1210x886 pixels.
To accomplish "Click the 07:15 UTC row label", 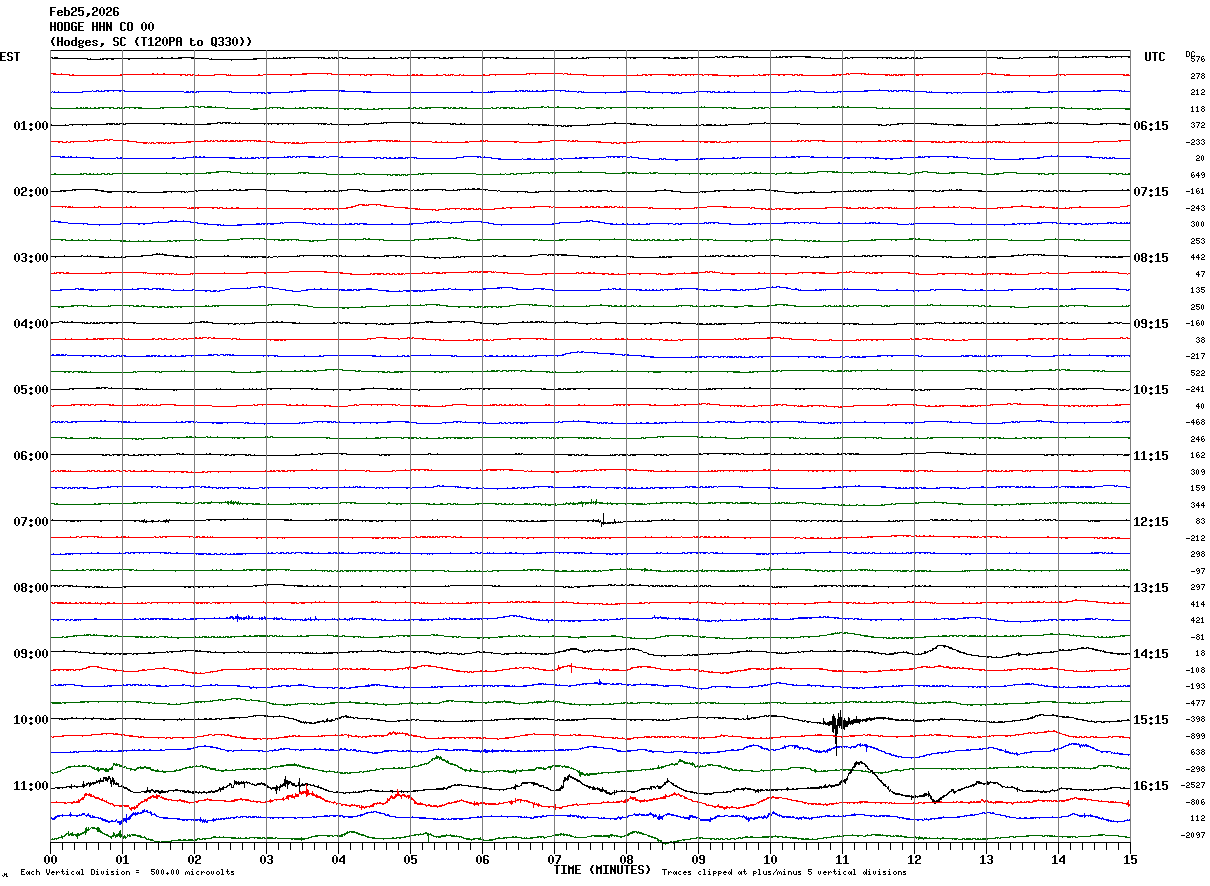I will tap(1150, 192).
